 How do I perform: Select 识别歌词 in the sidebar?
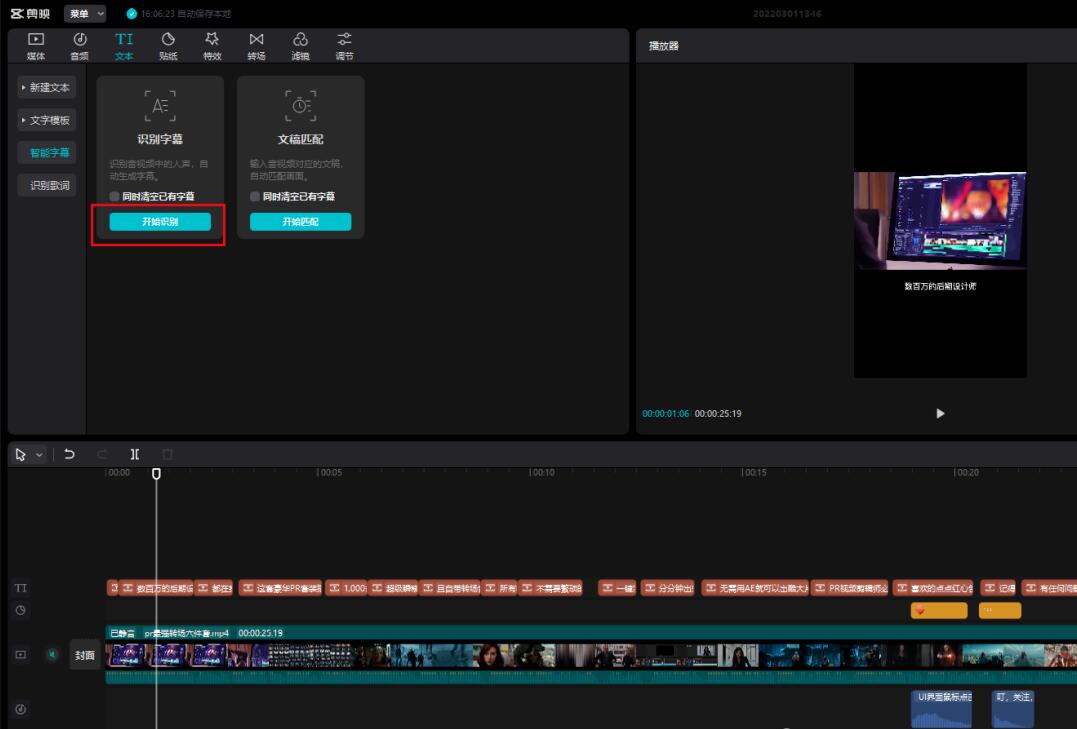[x=47, y=185]
